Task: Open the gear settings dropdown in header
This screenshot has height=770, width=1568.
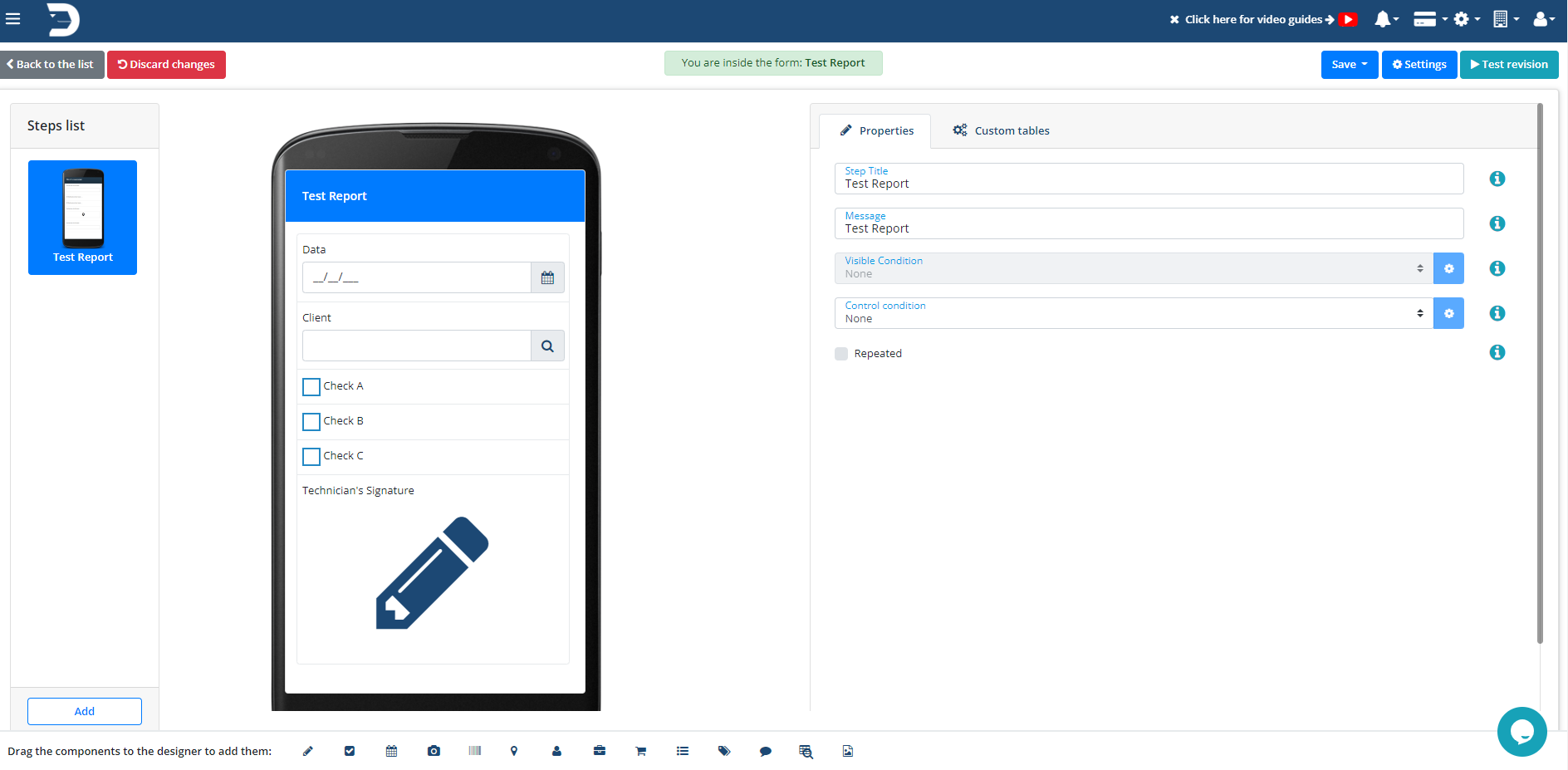Action: click(x=1467, y=19)
